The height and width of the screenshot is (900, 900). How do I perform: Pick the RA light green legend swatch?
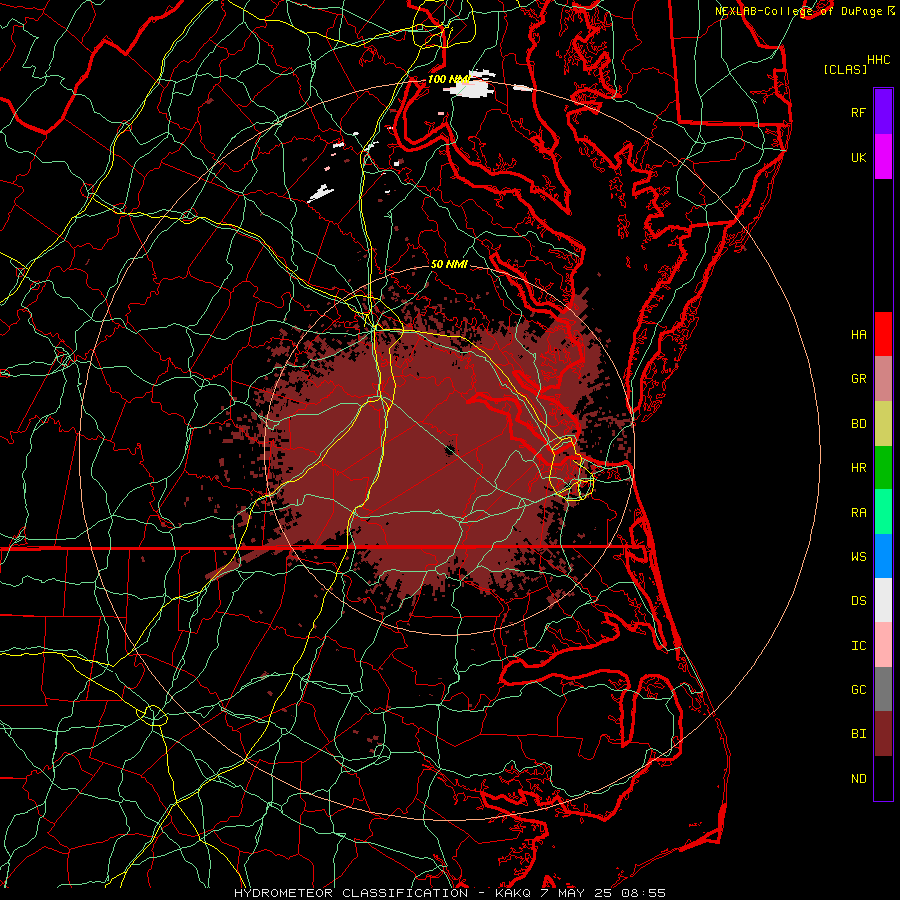click(x=883, y=512)
